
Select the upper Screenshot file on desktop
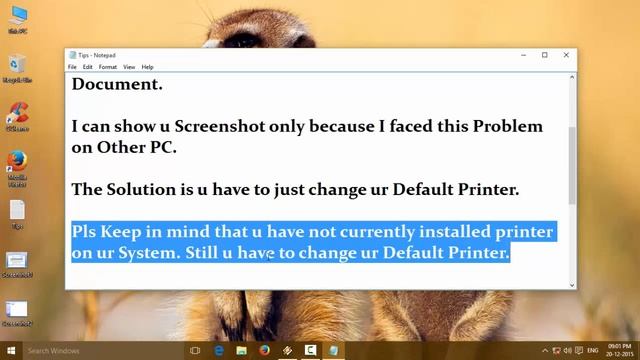(x=17, y=264)
